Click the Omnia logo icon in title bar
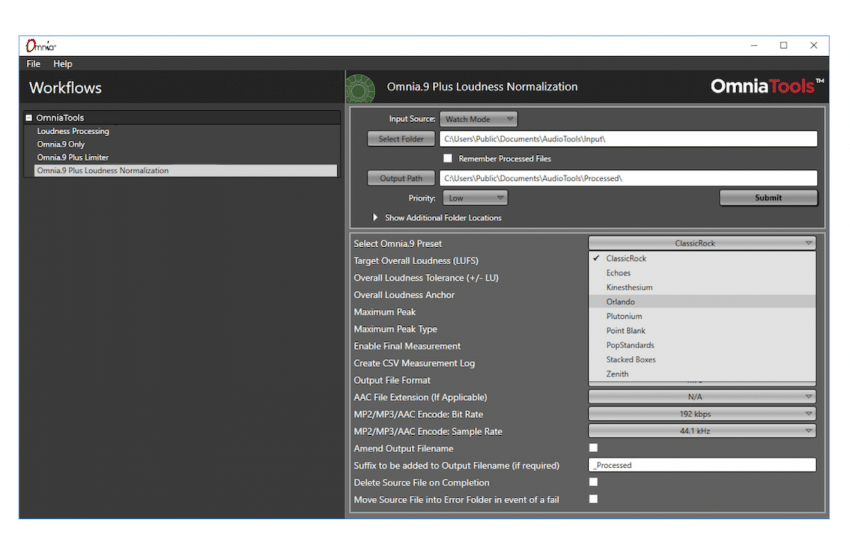Screen dimensions: 850x560 [40, 46]
